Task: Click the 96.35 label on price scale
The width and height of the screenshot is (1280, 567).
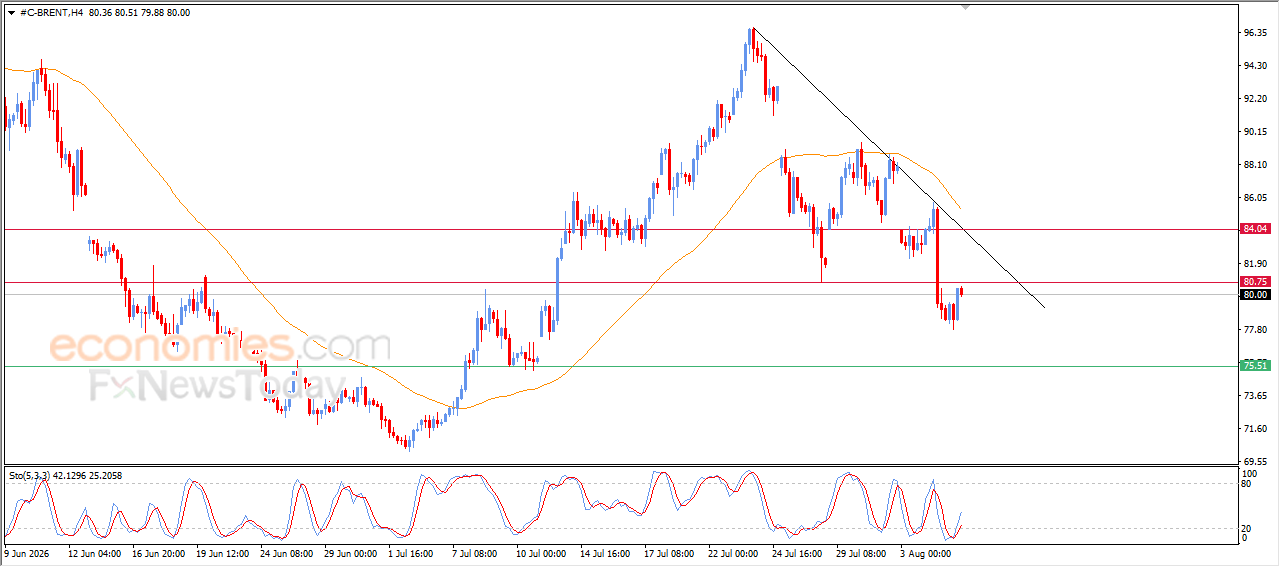Action: point(1256,33)
